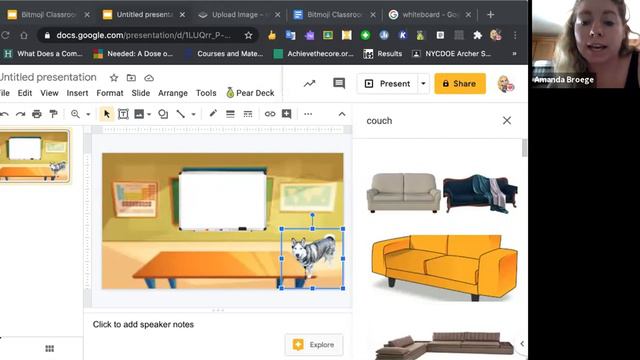Switch to the whiteboard Google search tab

tap(429, 15)
